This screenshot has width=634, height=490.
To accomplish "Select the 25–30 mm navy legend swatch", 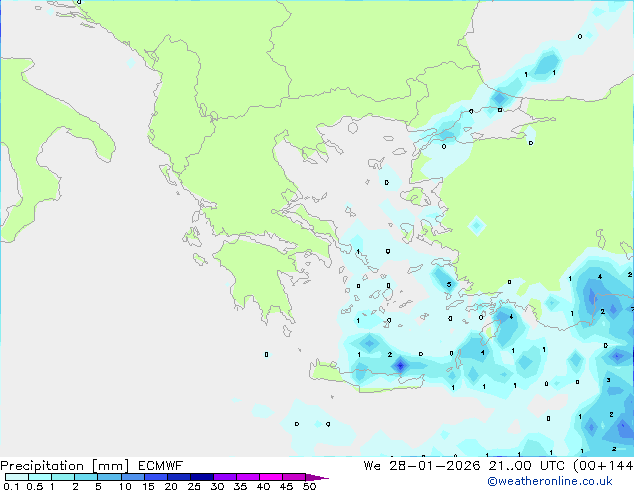I will (202, 477).
